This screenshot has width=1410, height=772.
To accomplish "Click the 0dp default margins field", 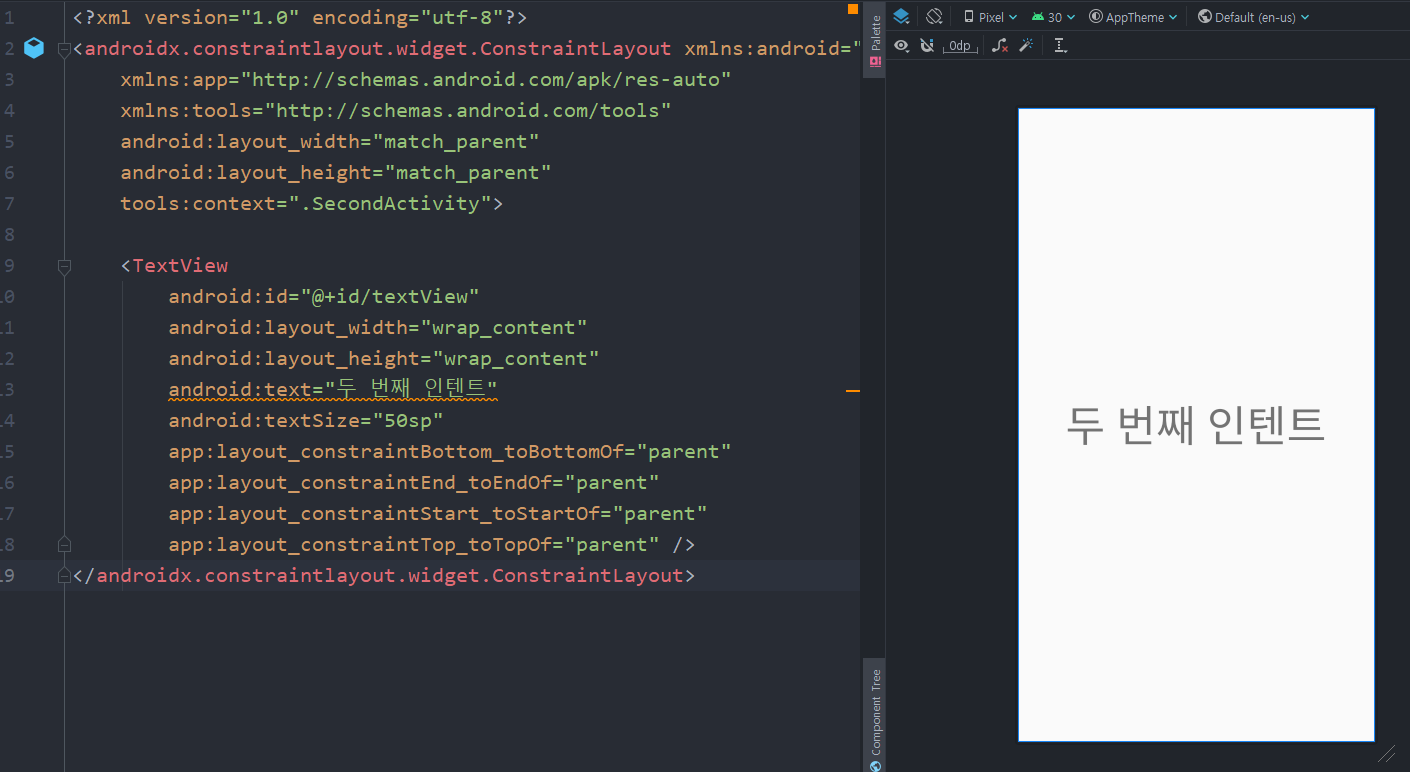I will [960, 46].
